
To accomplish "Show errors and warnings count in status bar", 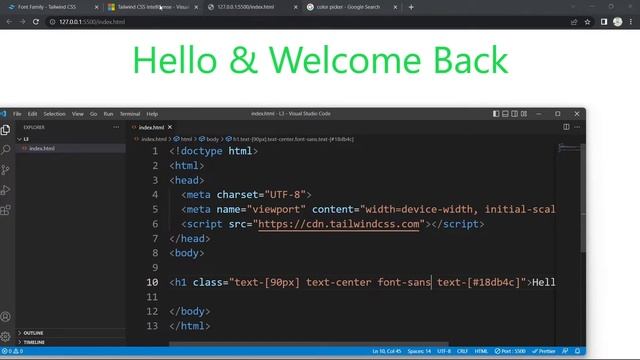I will click(x=12, y=351).
